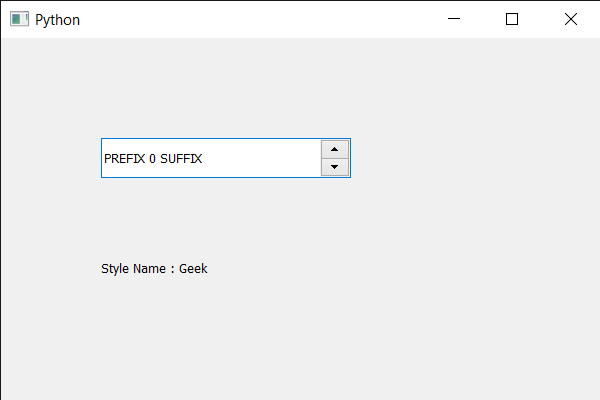600x400 pixels.
Task: Maximize the Python window
Action: (512, 19)
